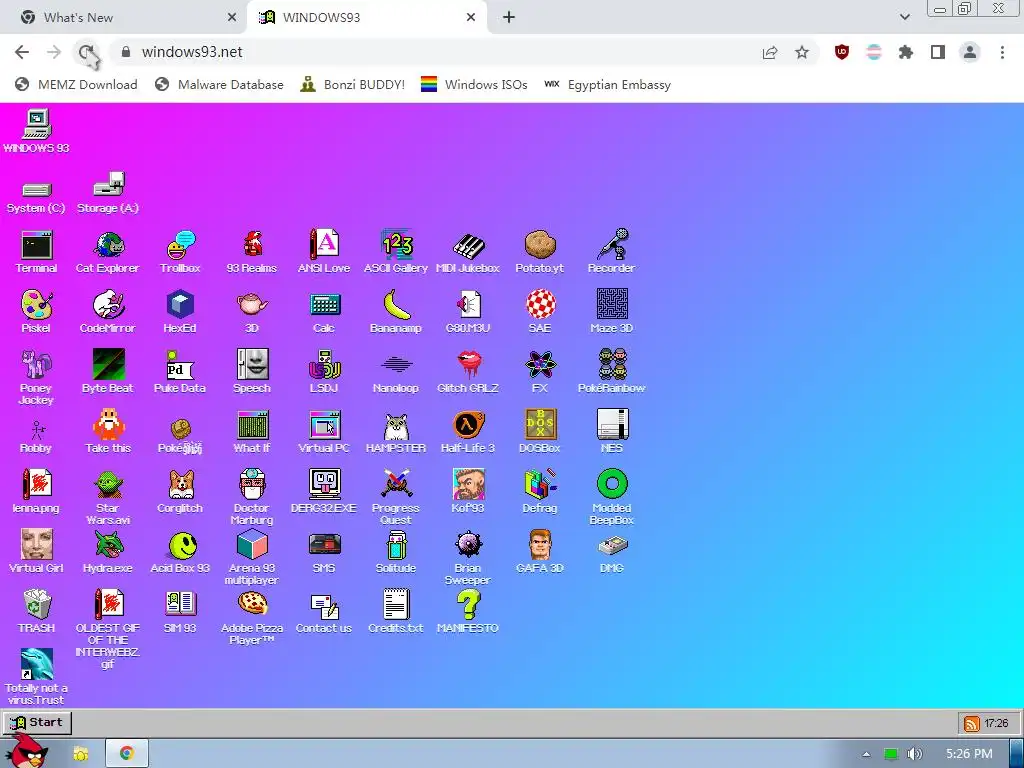This screenshot has width=1024, height=768.
Task: Open the HAMPSTER icon
Action: pos(396,432)
